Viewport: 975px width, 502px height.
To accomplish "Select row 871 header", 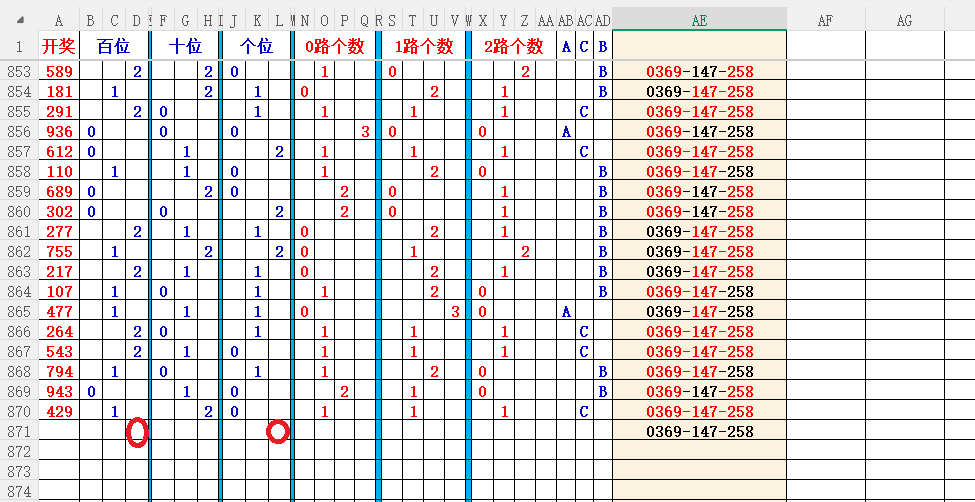I will (x=19, y=430).
